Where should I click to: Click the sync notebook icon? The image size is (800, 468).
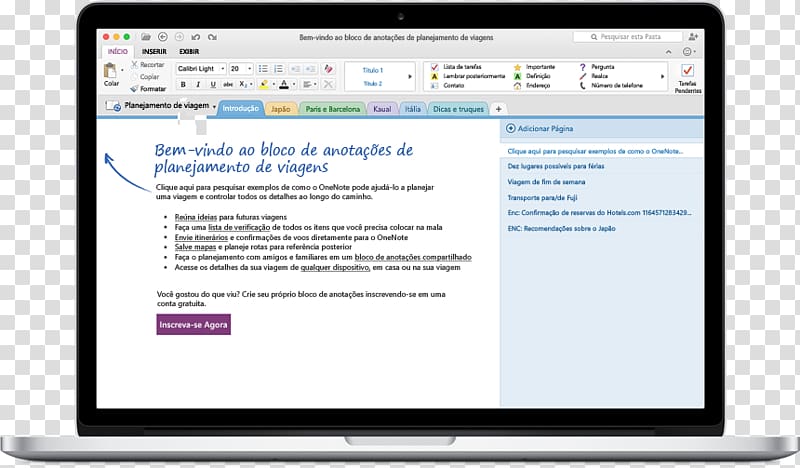tap(113, 106)
